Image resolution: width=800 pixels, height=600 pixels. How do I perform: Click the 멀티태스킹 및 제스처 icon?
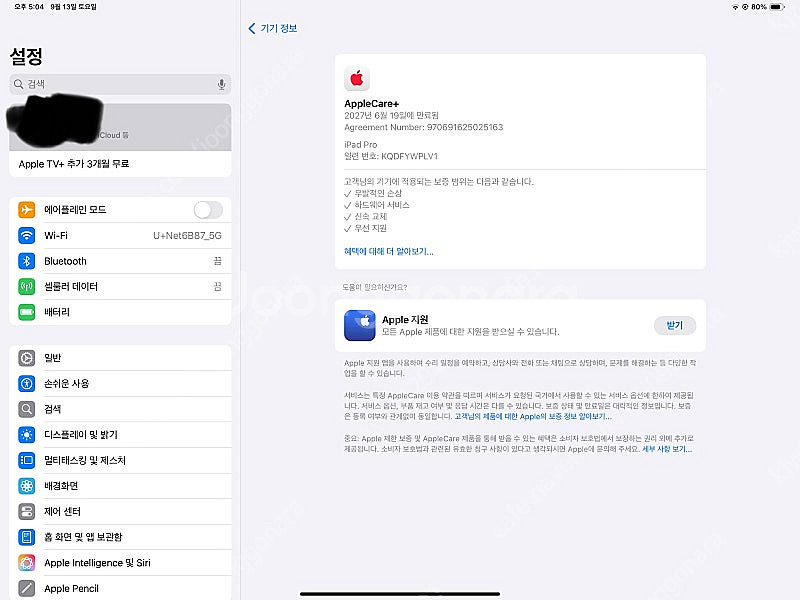[27, 460]
